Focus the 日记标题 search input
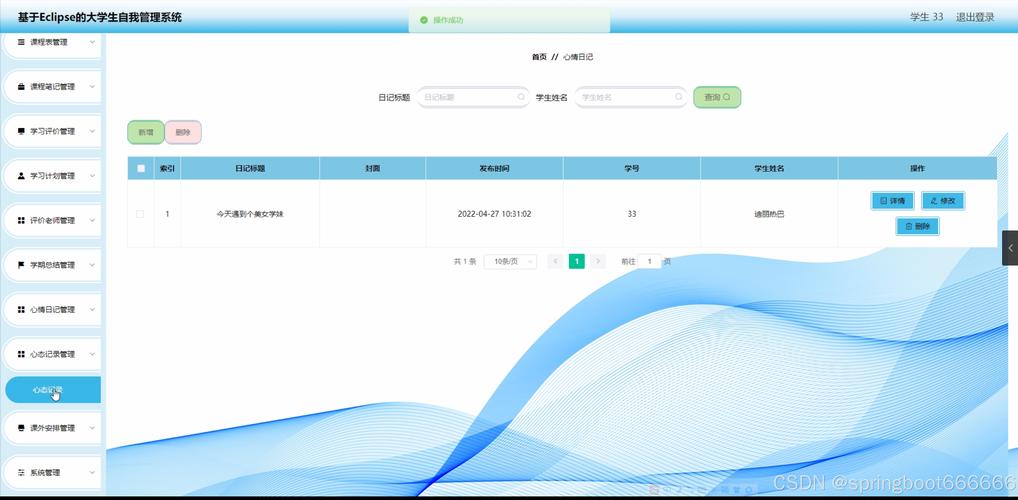This screenshot has height=500, width=1018. pos(473,97)
